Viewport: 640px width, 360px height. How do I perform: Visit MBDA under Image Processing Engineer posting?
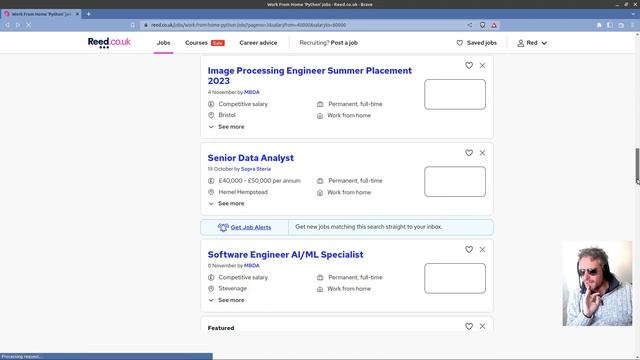pos(252,92)
